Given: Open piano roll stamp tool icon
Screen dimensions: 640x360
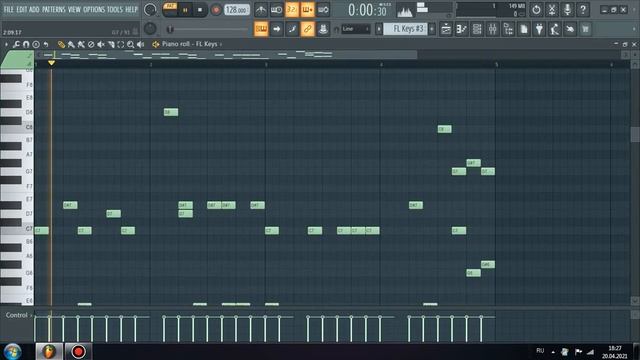Looking at the screenshot, I should (36, 44).
